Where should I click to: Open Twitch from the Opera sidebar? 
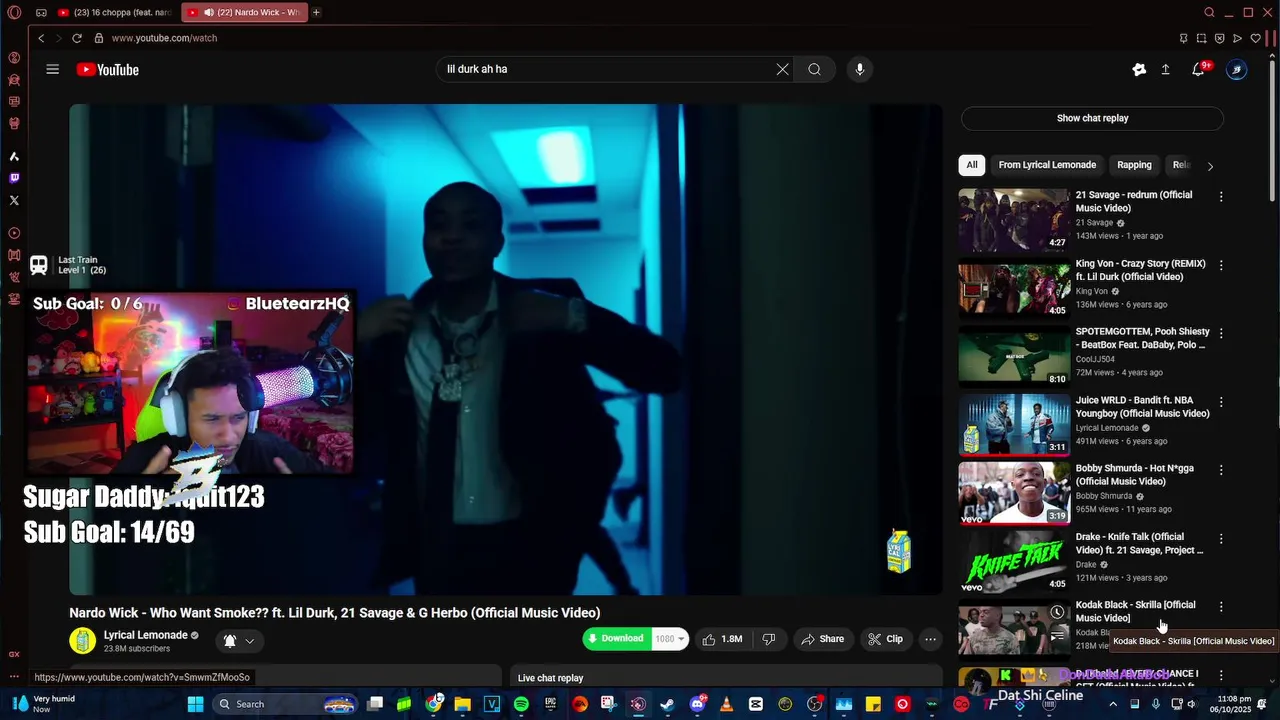[14, 178]
